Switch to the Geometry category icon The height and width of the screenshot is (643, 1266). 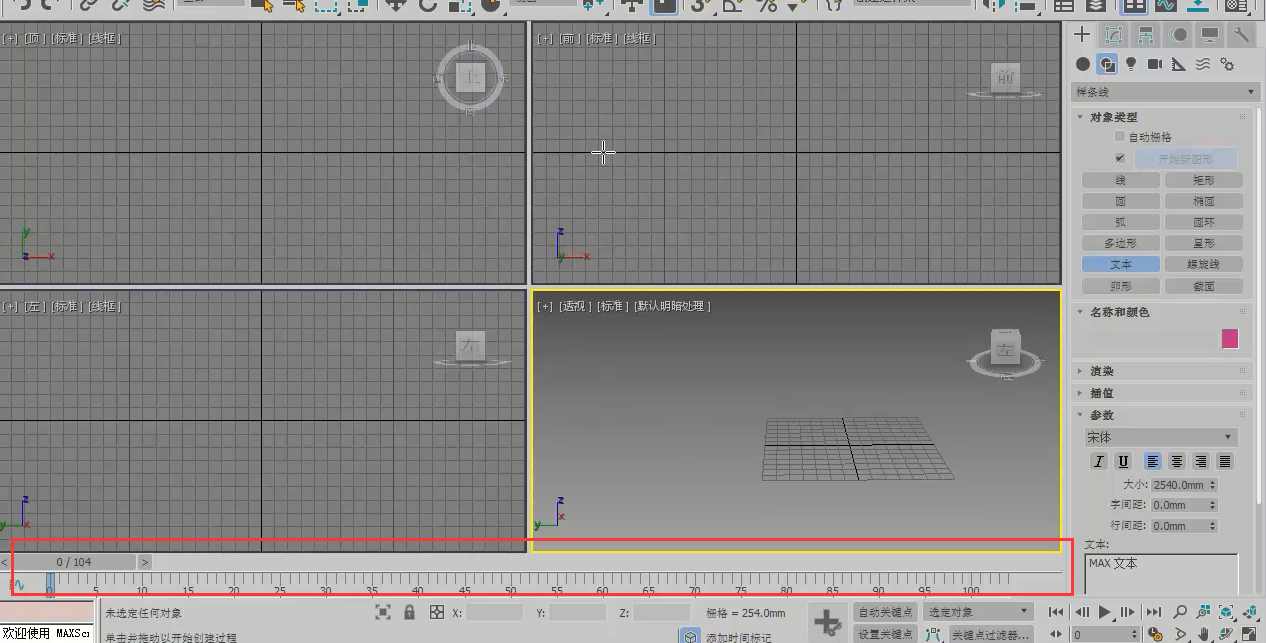point(1084,64)
